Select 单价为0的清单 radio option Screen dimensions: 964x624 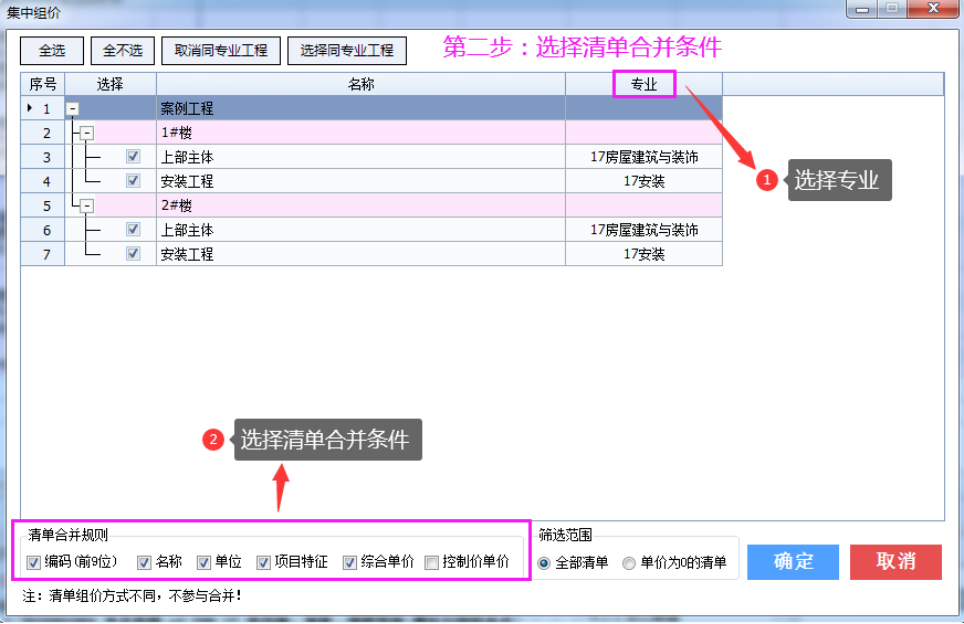(x=629, y=563)
